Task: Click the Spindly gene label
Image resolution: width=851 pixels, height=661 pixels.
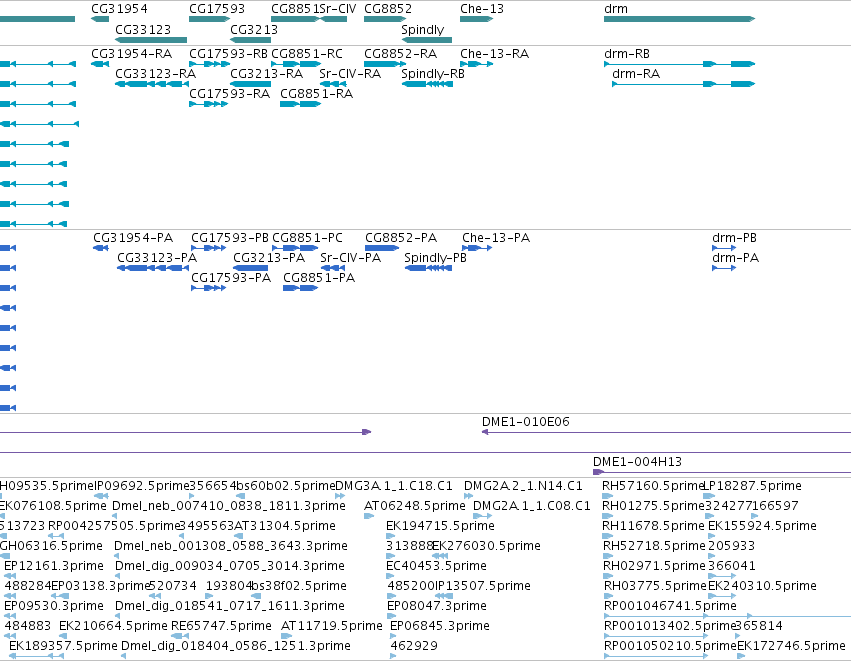Action: tap(422, 30)
